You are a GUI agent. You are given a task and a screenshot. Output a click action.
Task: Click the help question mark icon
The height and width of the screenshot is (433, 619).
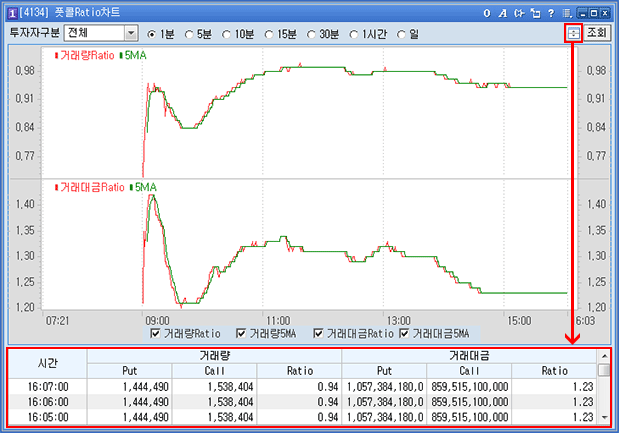pyautogui.click(x=551, y=13)
